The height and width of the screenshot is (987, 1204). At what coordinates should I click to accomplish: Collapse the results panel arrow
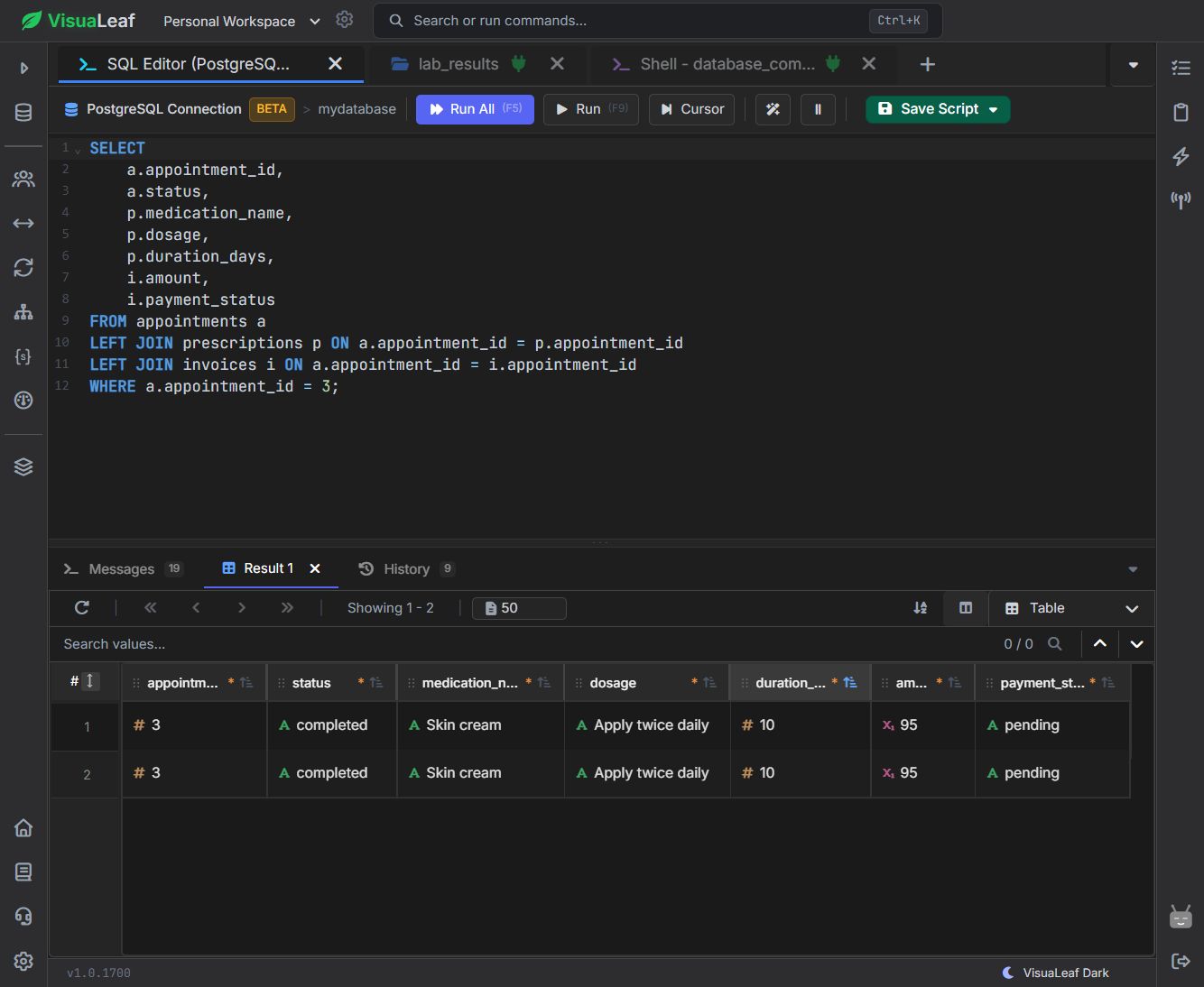(x=1133, y=569)
